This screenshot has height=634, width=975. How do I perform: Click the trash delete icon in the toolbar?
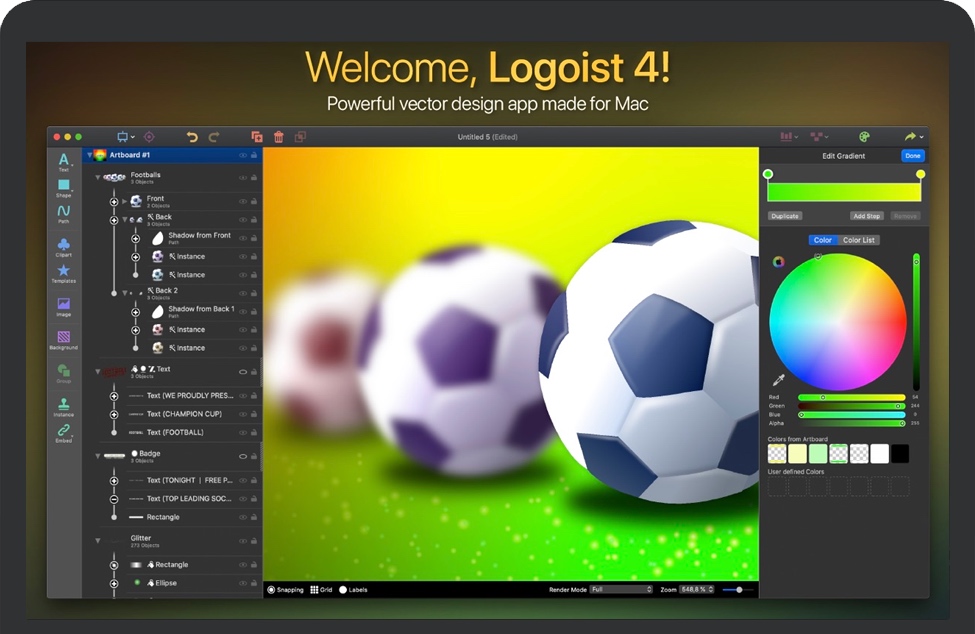[x=279, y=137]
